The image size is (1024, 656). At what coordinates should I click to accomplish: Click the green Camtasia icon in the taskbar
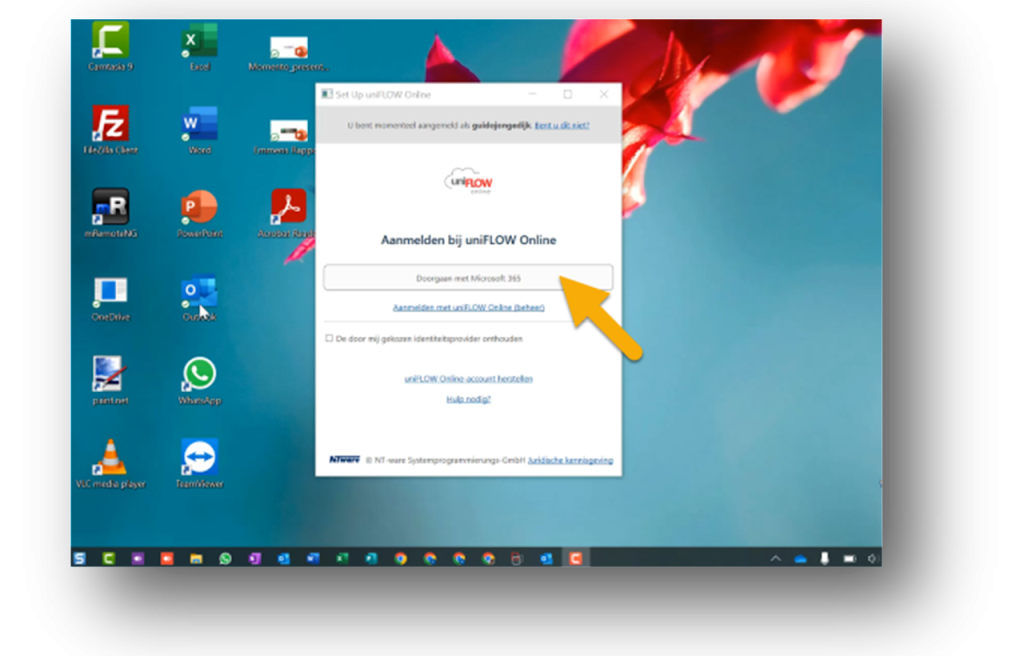108,558
